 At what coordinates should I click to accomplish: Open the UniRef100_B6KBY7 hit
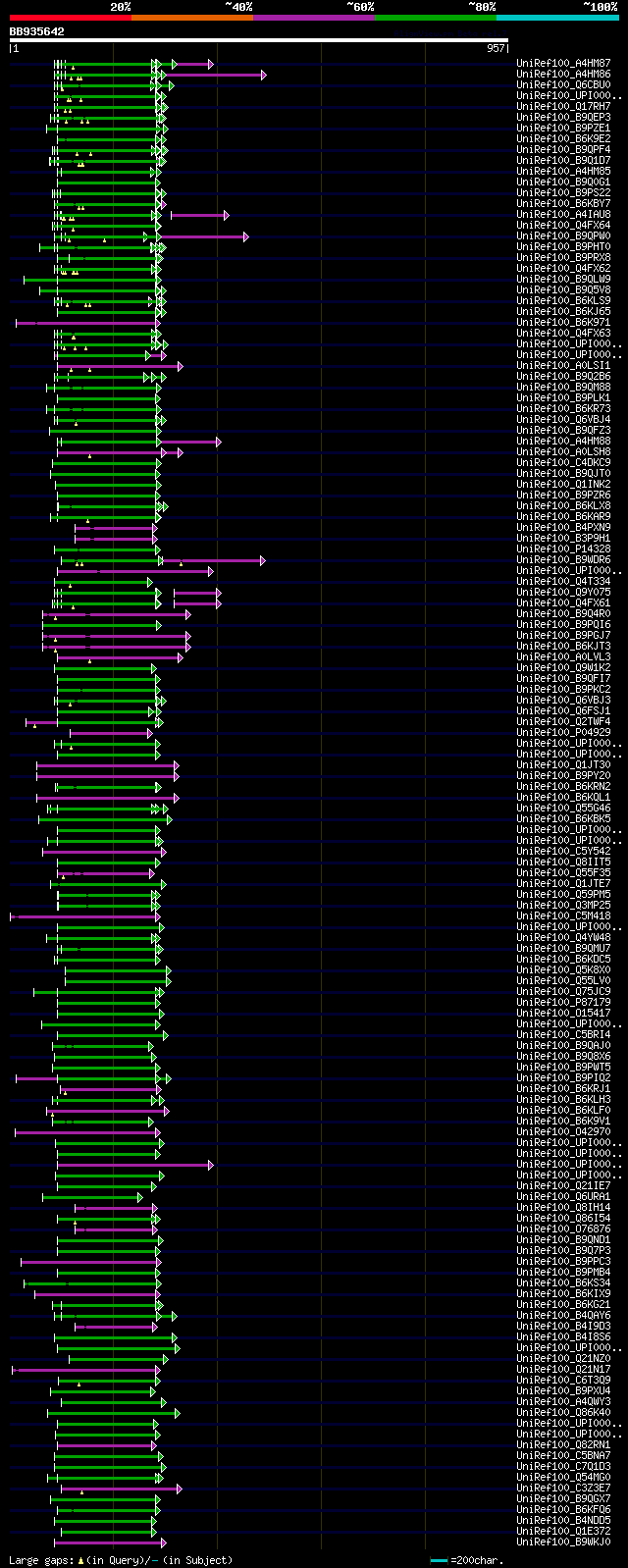click(563, 204)
